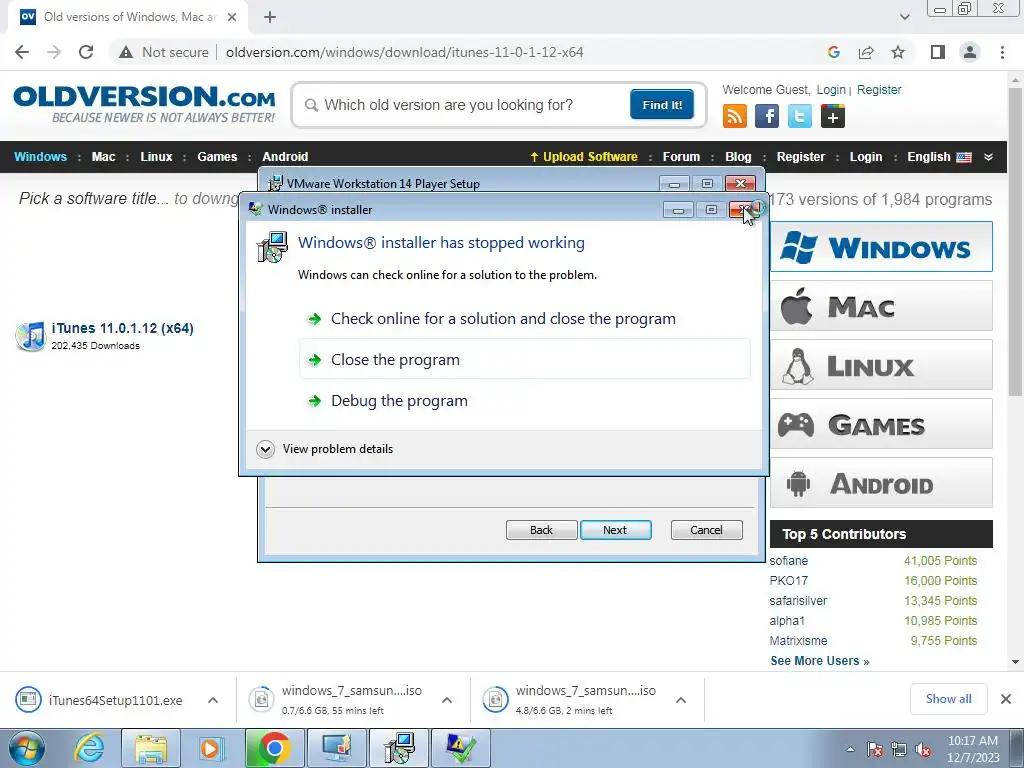
Task: Open iTunes64Setup1101.exe download options chevron
Action: [x=213, y=700]
